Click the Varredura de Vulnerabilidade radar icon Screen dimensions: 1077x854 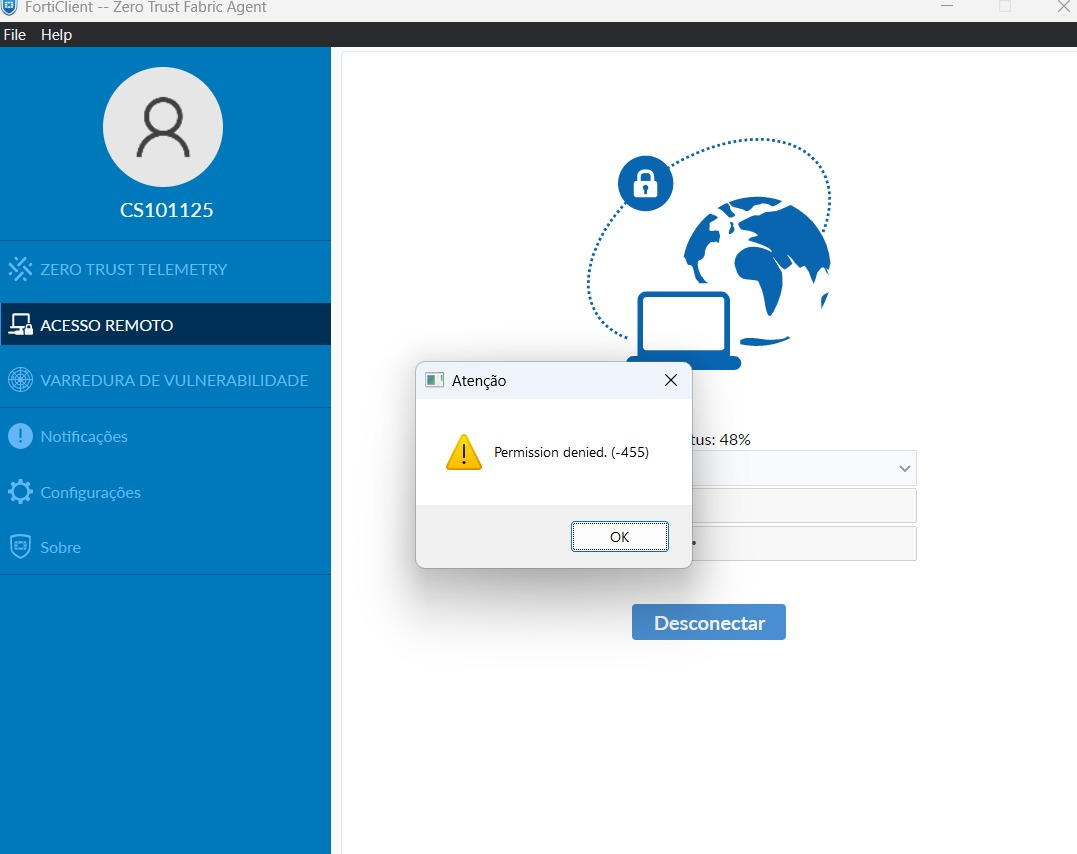20,380
